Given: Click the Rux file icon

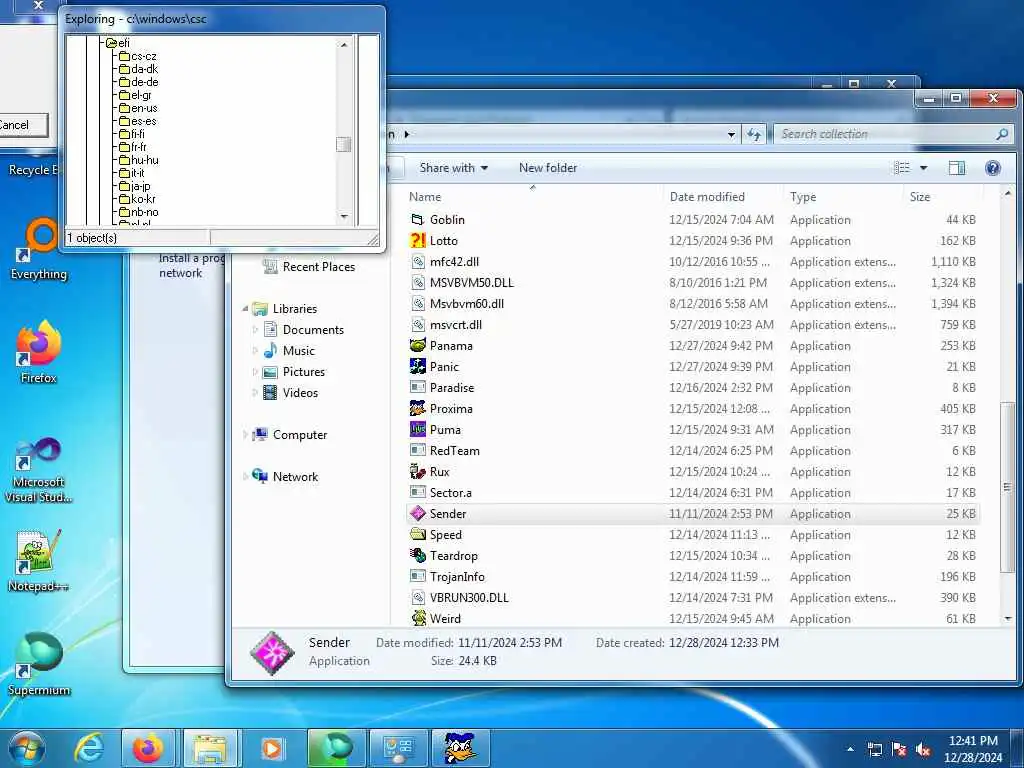Looking at the screenshot, I should click(x=417, y=471).
